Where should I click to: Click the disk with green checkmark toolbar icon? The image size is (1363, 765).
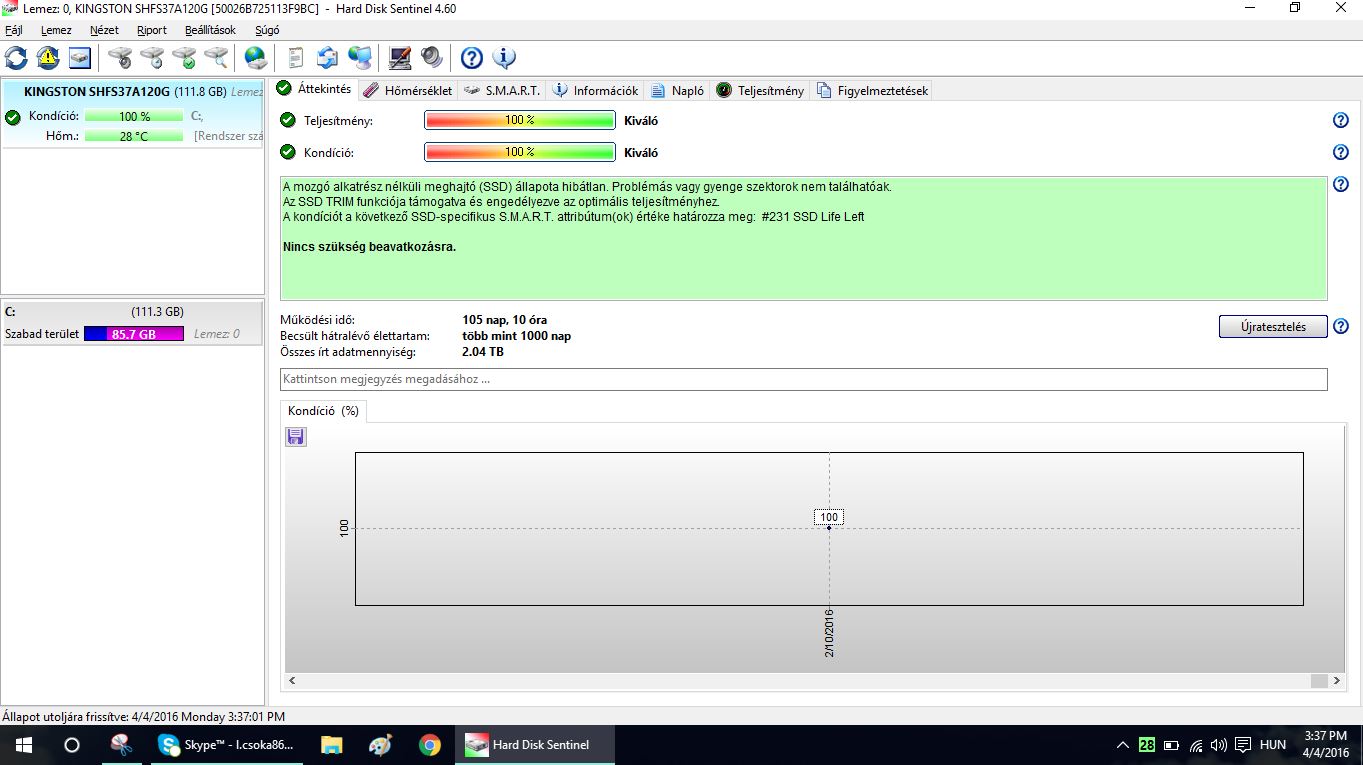pyautogui.click(x=184, y=58)
